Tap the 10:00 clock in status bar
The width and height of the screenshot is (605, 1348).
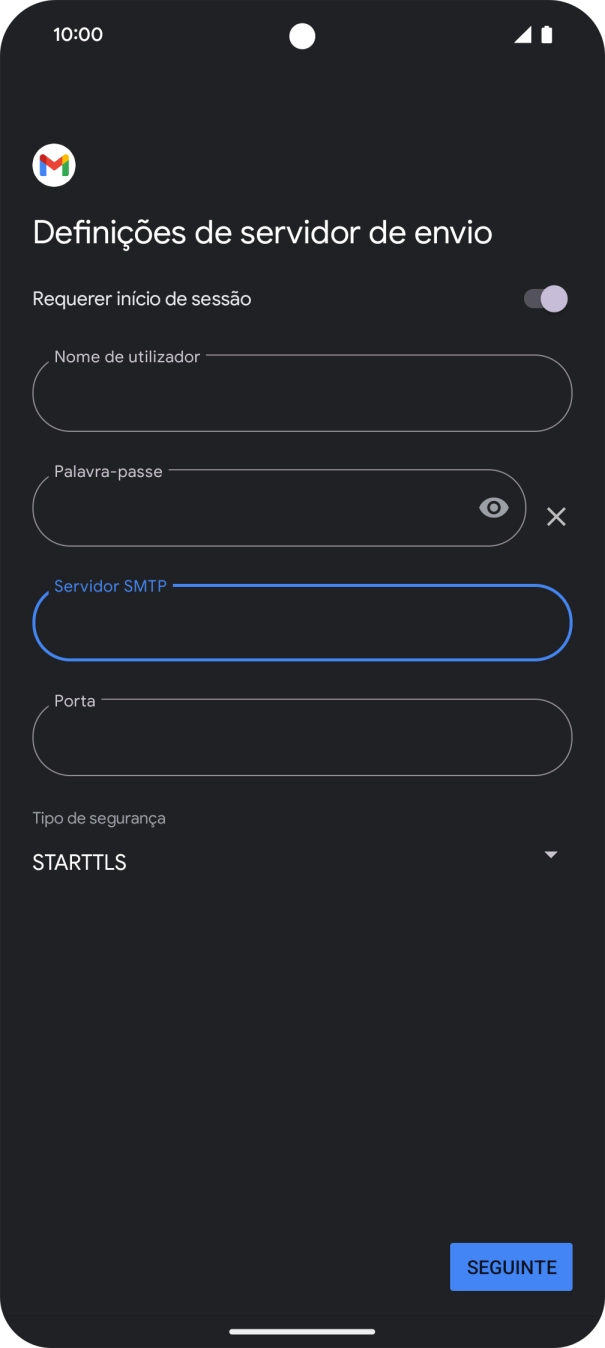(x=78, y=35)
